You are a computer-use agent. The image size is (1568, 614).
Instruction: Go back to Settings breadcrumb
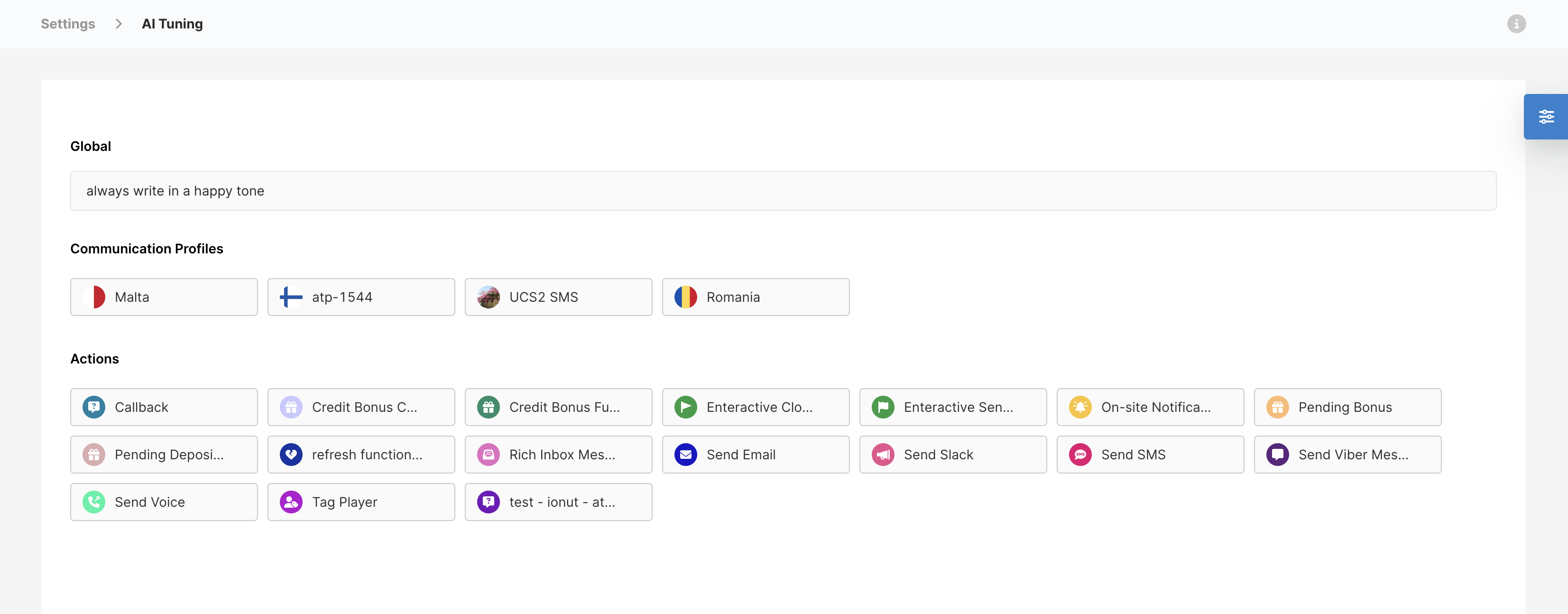click(67, 24)
